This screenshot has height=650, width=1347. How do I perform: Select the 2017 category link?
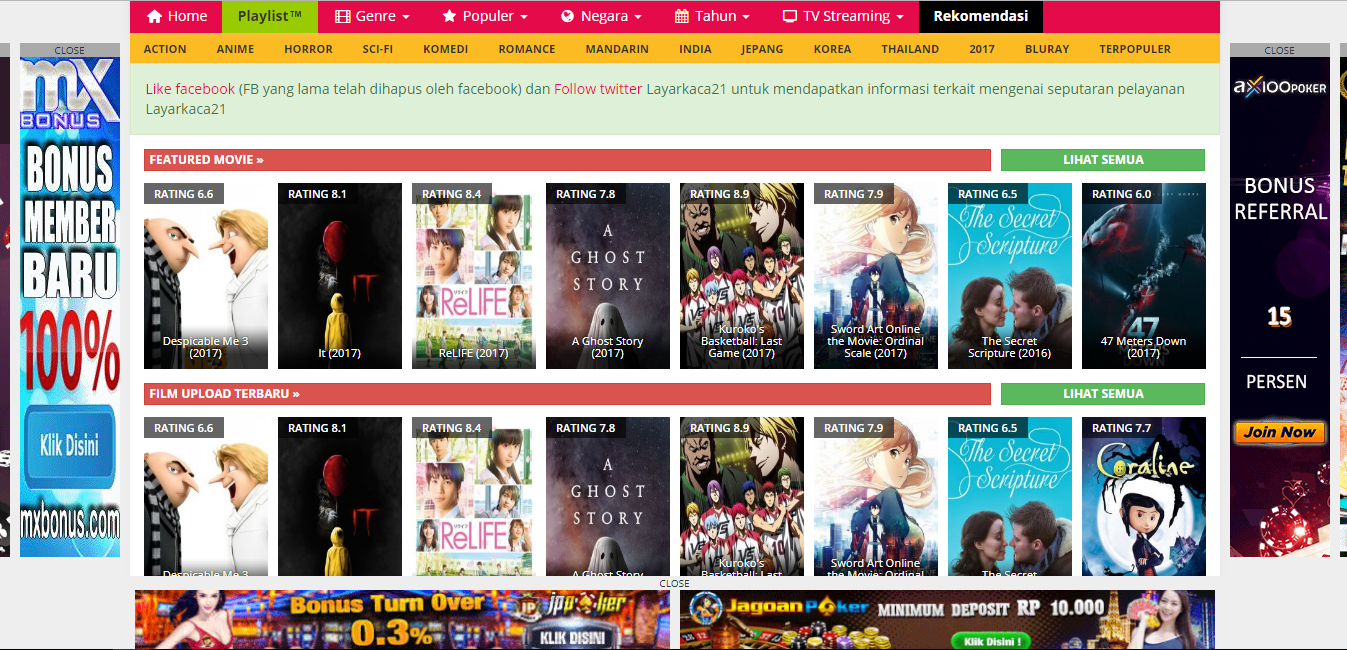[x=982, y=49]
